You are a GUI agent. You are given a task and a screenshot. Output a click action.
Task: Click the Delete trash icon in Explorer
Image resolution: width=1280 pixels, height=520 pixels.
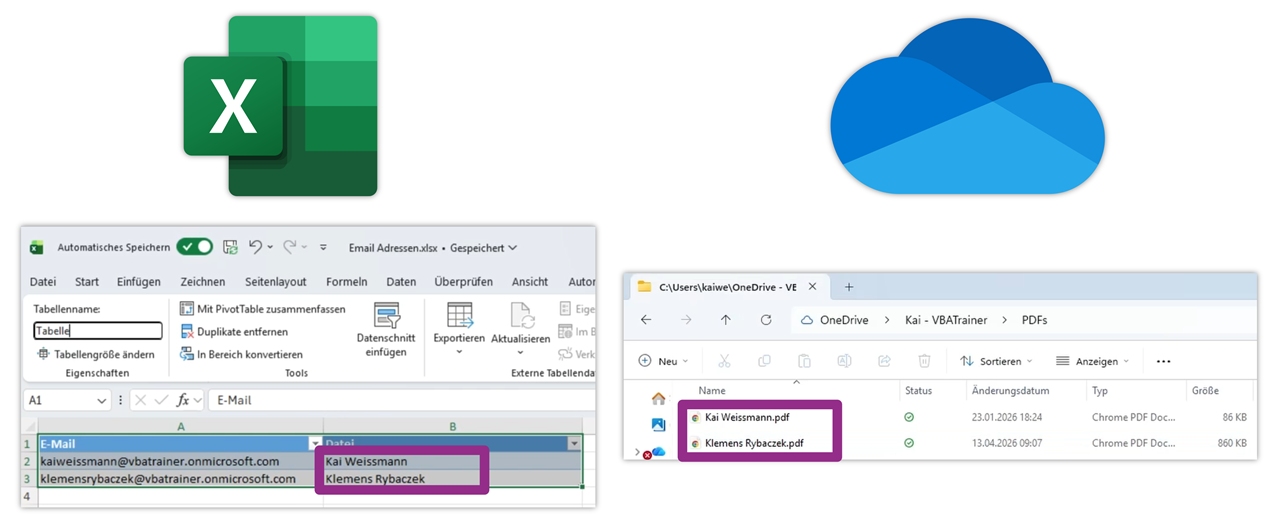pos(925,361)
